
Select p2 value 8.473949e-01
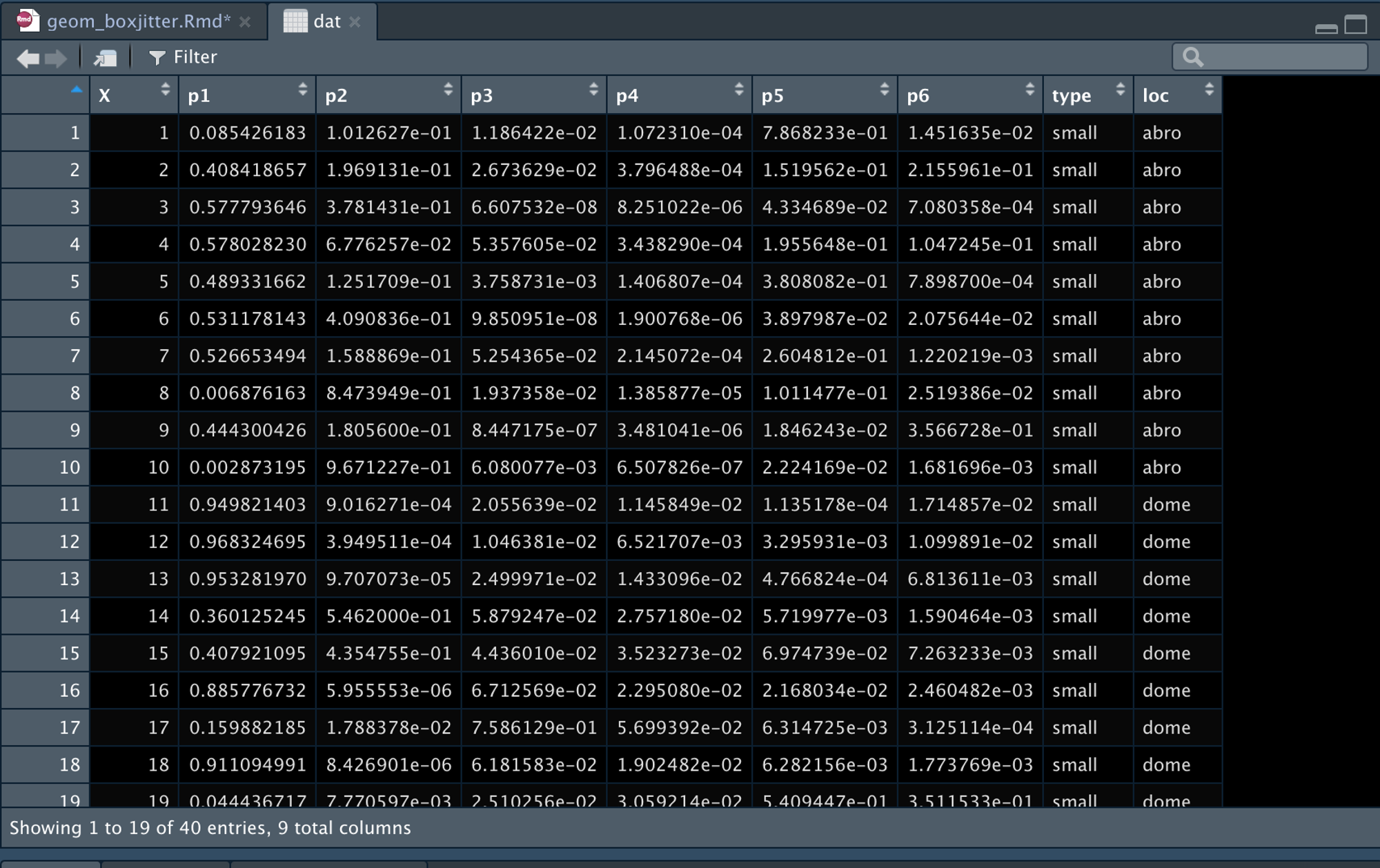click(389, 393)
